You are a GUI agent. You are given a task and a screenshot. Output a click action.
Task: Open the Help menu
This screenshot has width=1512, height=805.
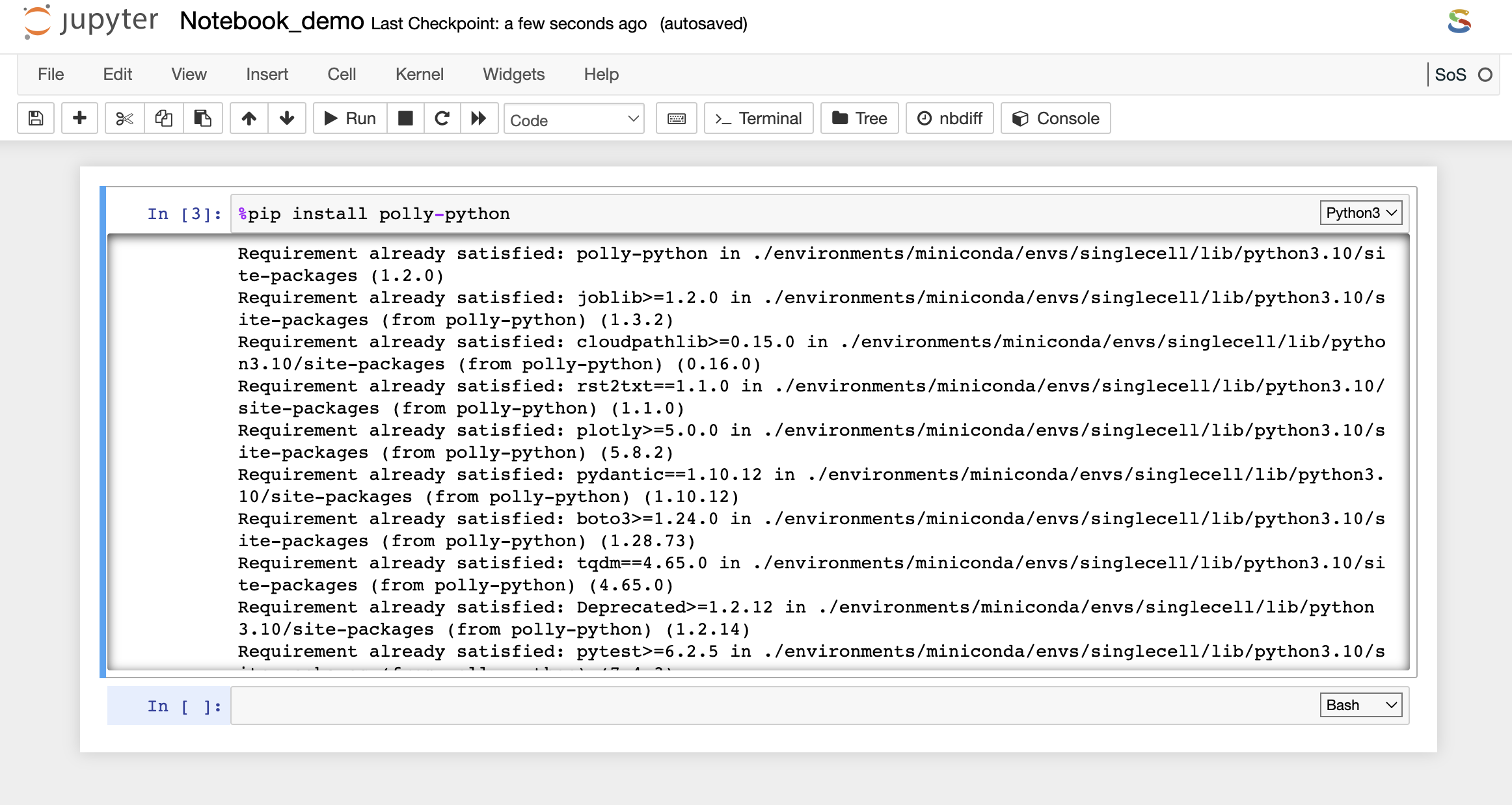601,74
